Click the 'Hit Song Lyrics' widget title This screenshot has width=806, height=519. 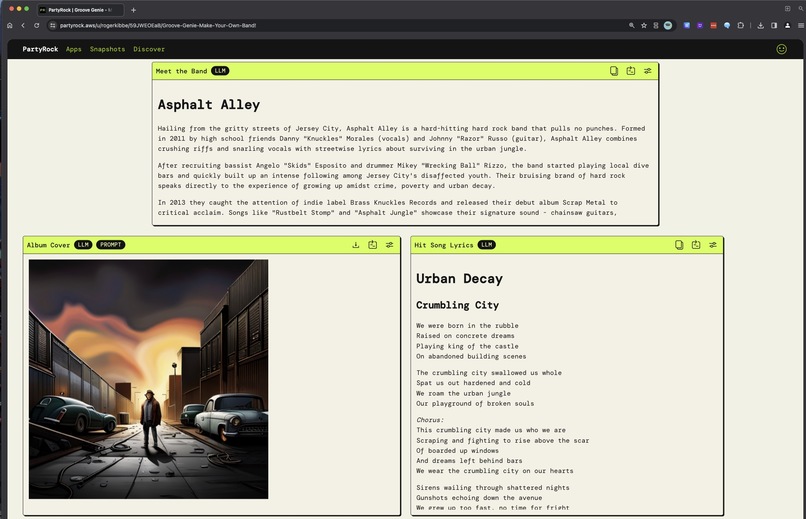pos(444,245)
